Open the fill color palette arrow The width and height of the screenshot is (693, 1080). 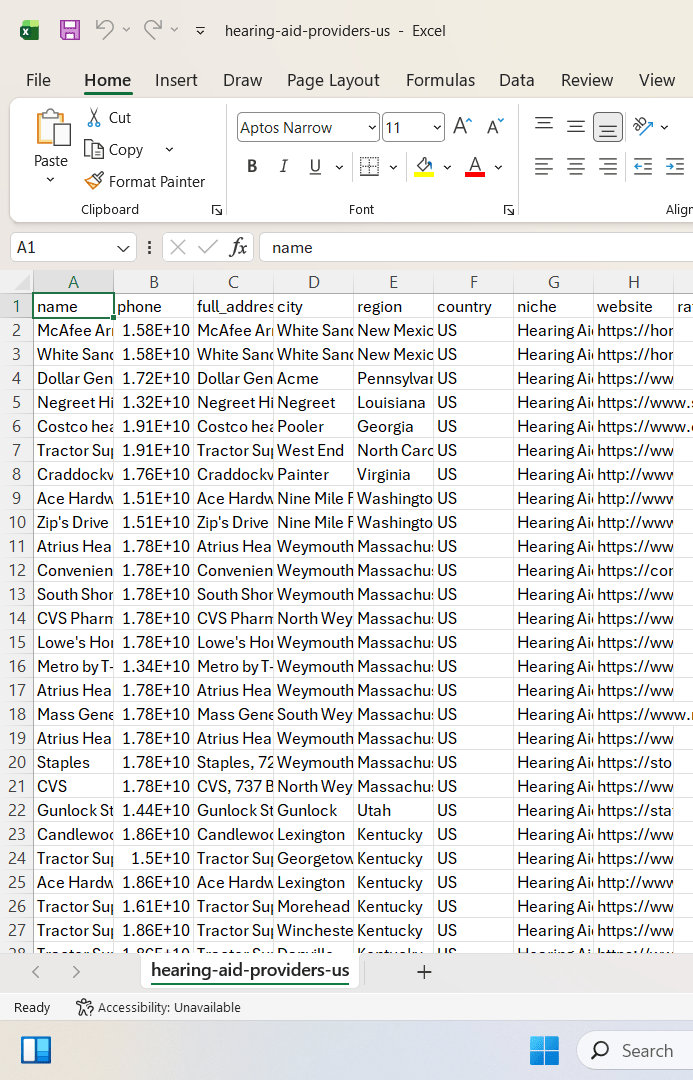tap(447, 167)
